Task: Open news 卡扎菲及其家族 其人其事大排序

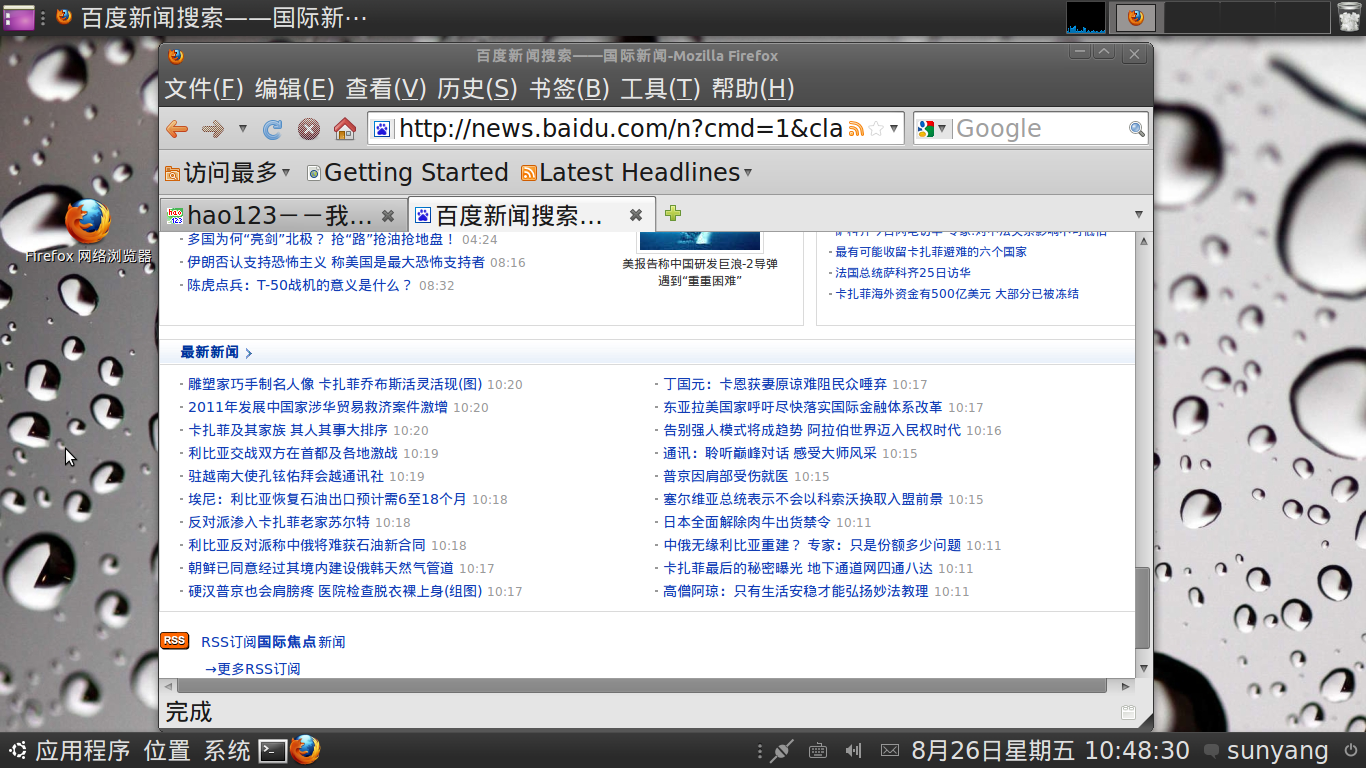Action: point(288,430)
